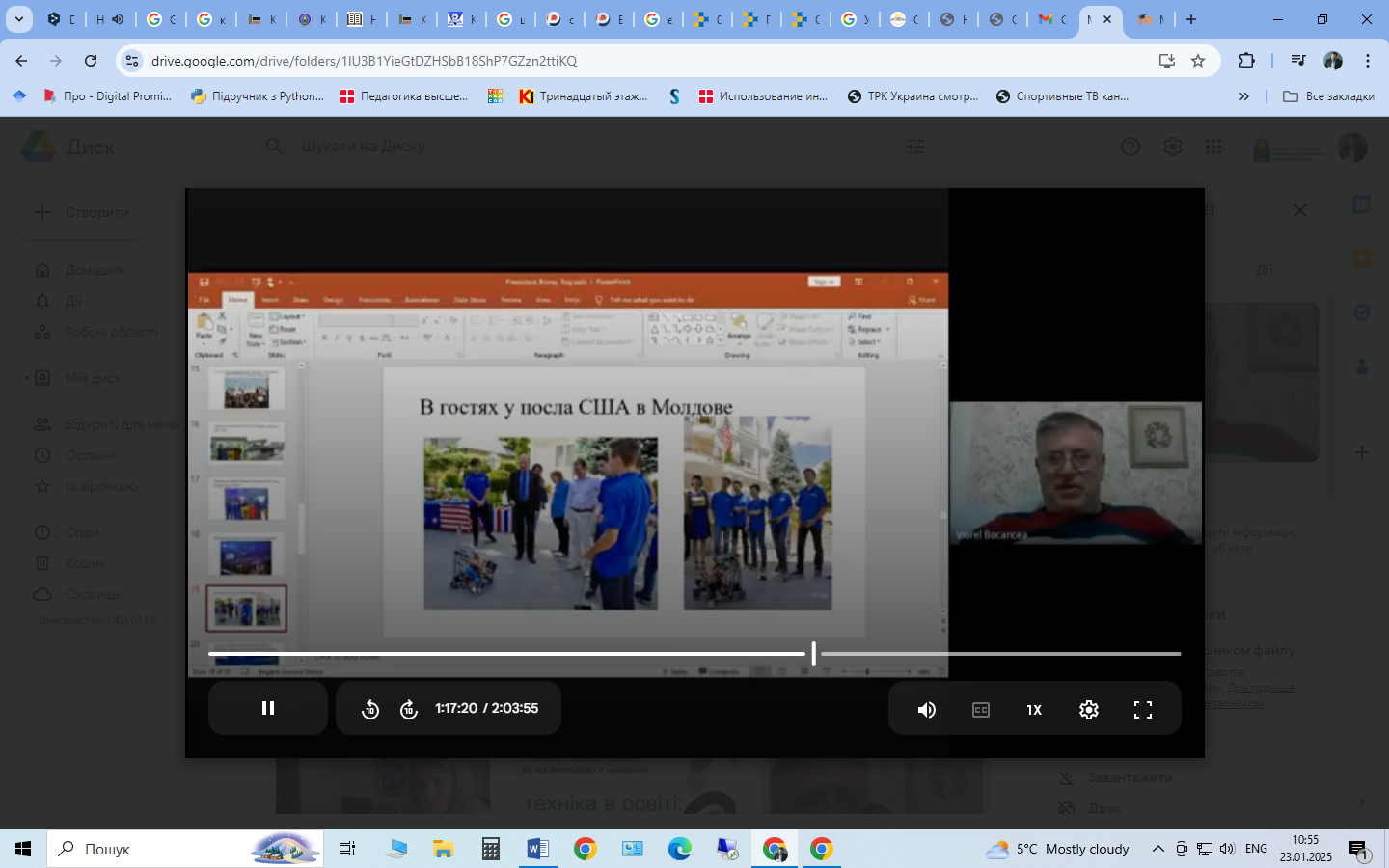Open the 1x playback speed menu
The height and width of the screenshot is (868, 1389).
(1034, 710)
